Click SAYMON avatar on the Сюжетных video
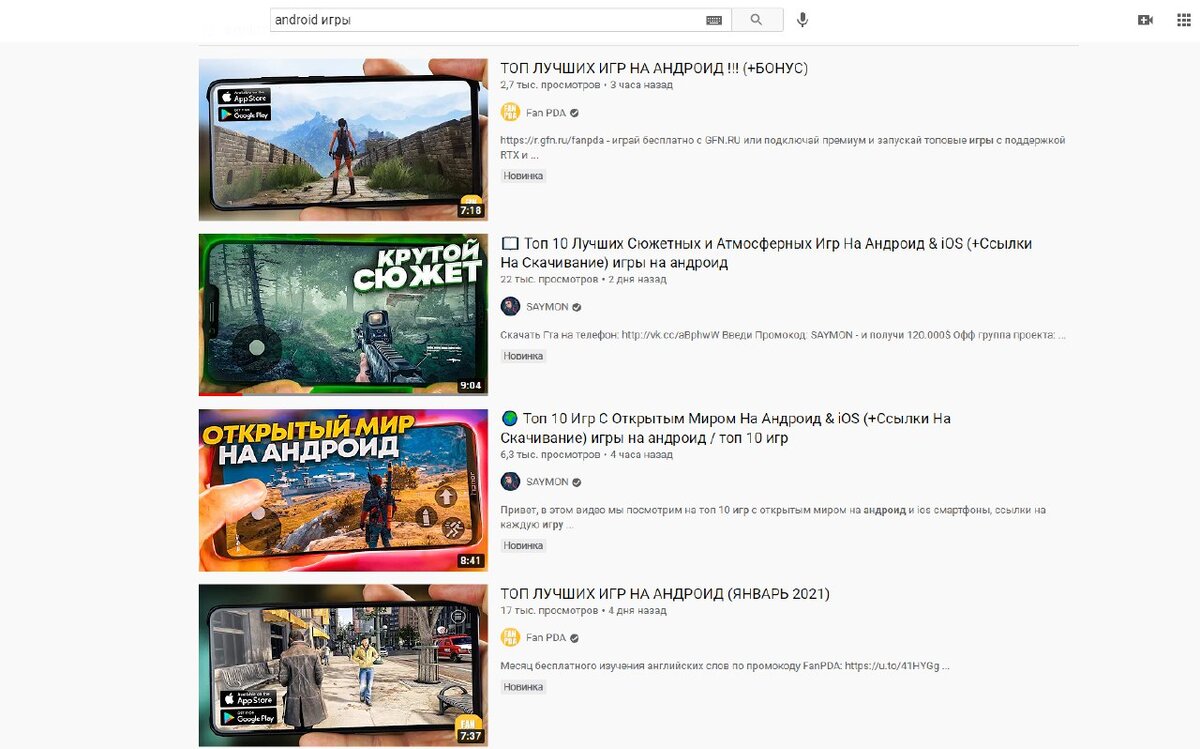 [510, 307]
